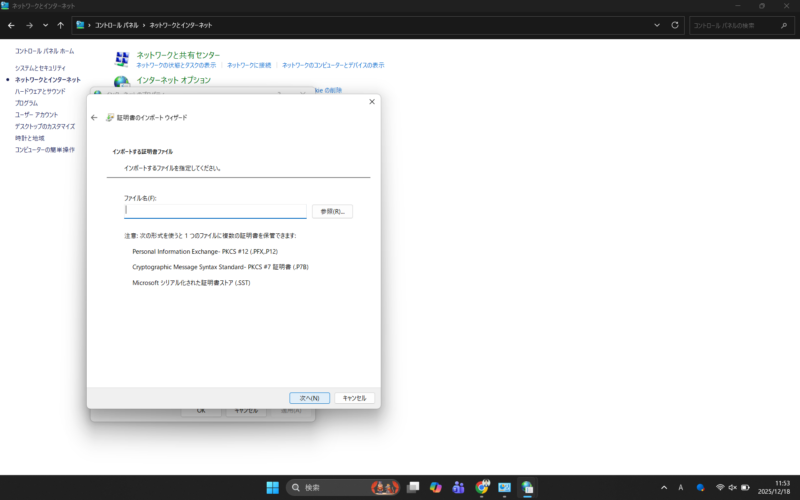This screenshot has height=500, width=800.
Task: Click the Network and Sharing Center icon
Action: coord(122,59)
